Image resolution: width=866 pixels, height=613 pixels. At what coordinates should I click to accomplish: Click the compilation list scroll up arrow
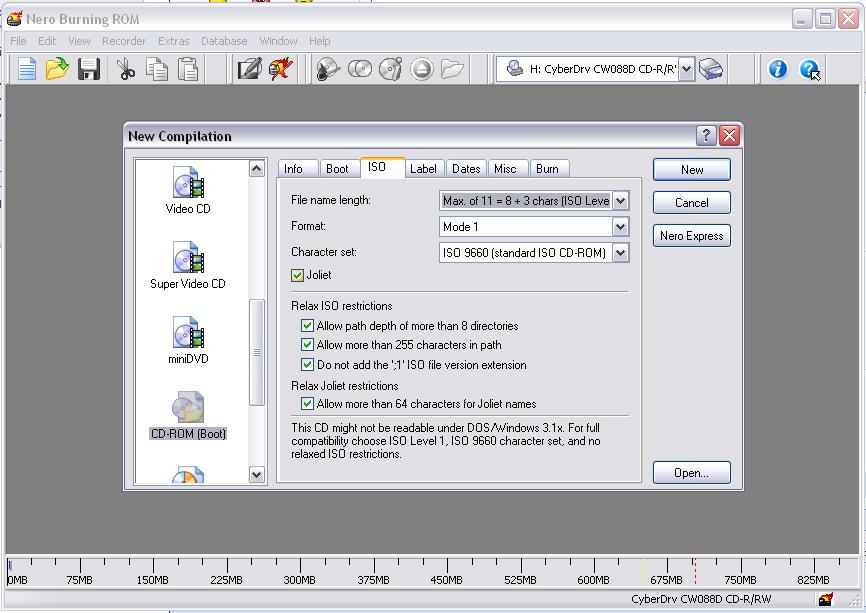point(257,168)
